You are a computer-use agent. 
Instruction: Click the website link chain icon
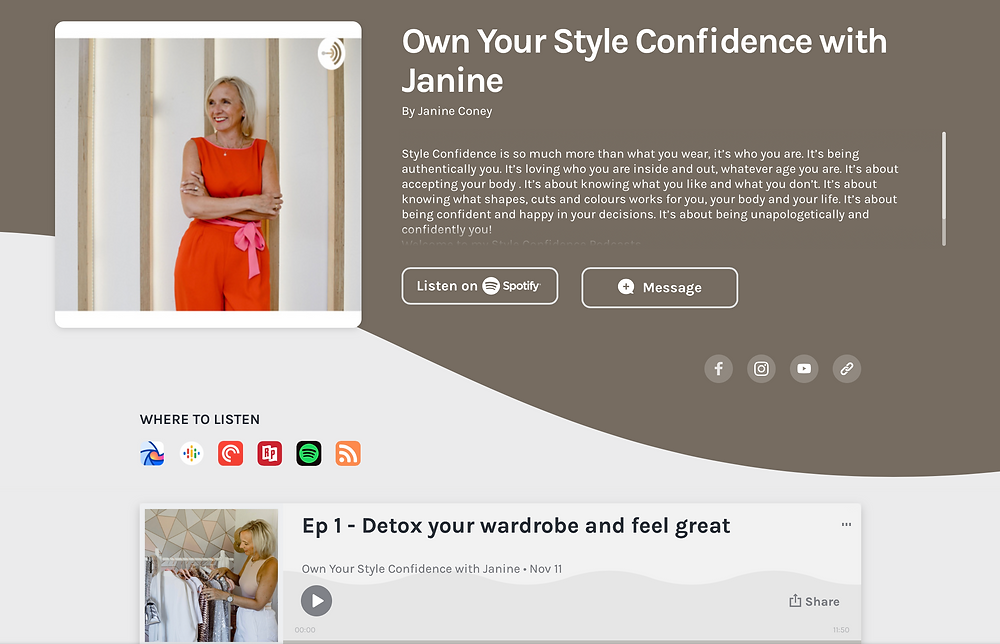tap(846, 369)
